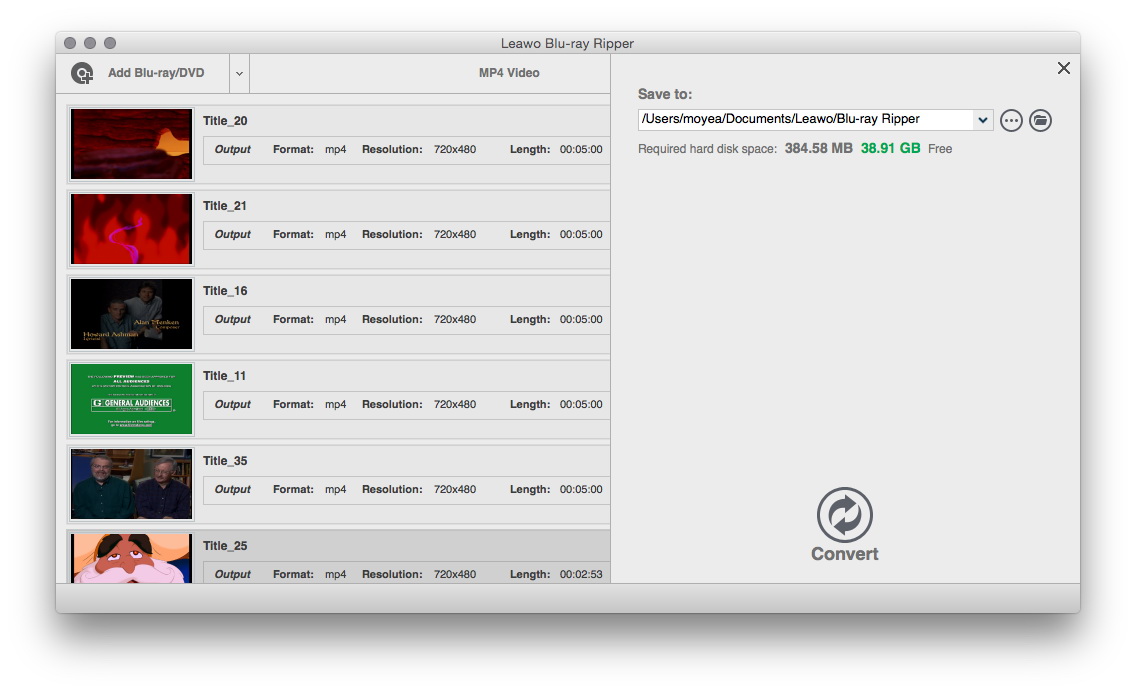The width and height of the screenshot is (1136, 693).
Task: Click the window minimize button in title bar
Action: tap(90, 43)
